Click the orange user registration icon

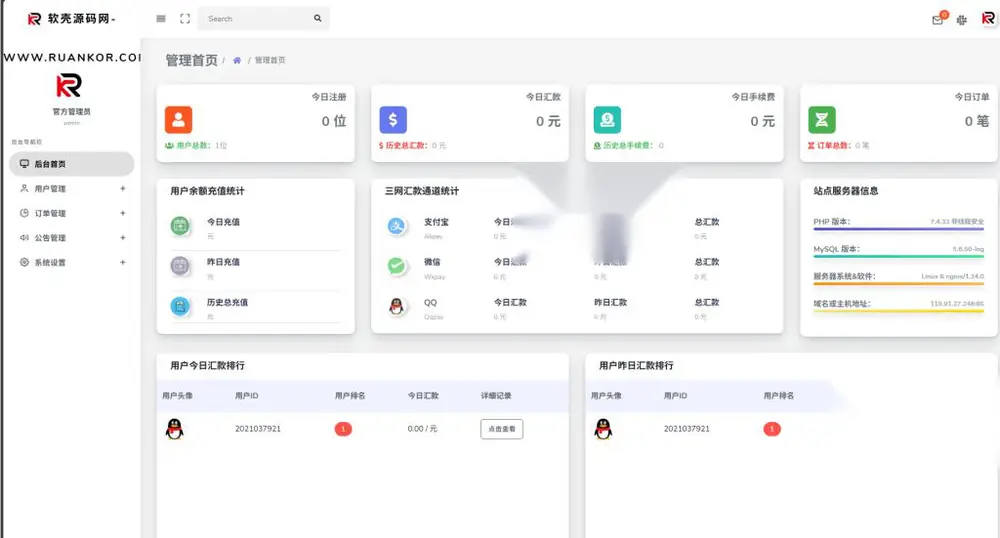(179, 120)
